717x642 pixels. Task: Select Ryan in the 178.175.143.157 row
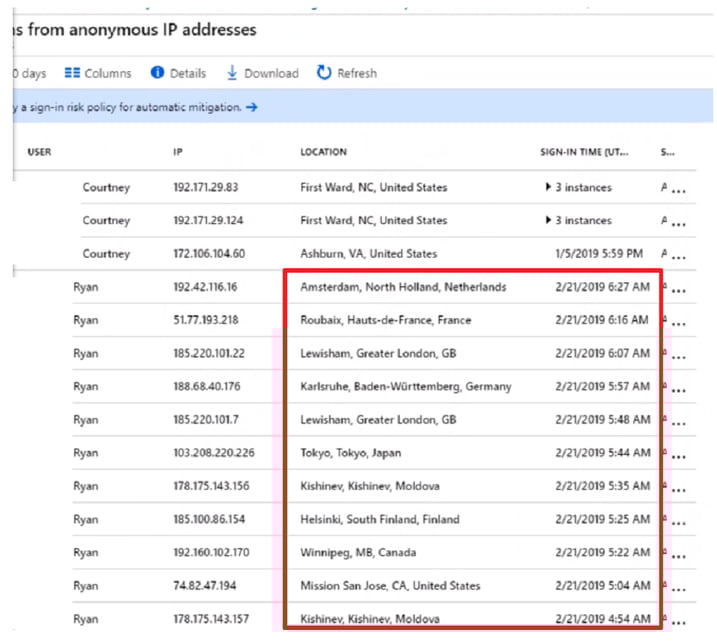[x=86, y=619]
